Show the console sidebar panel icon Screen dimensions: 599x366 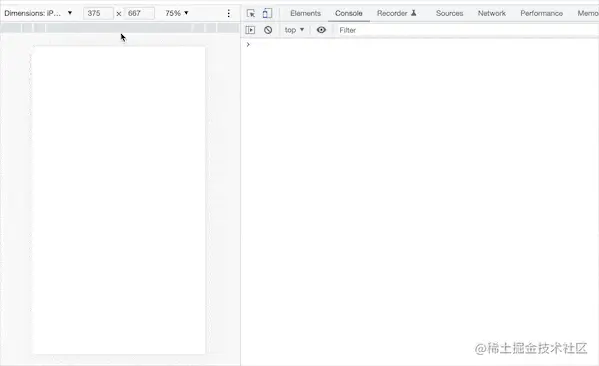pyautogui.click(x=250, y=30)
